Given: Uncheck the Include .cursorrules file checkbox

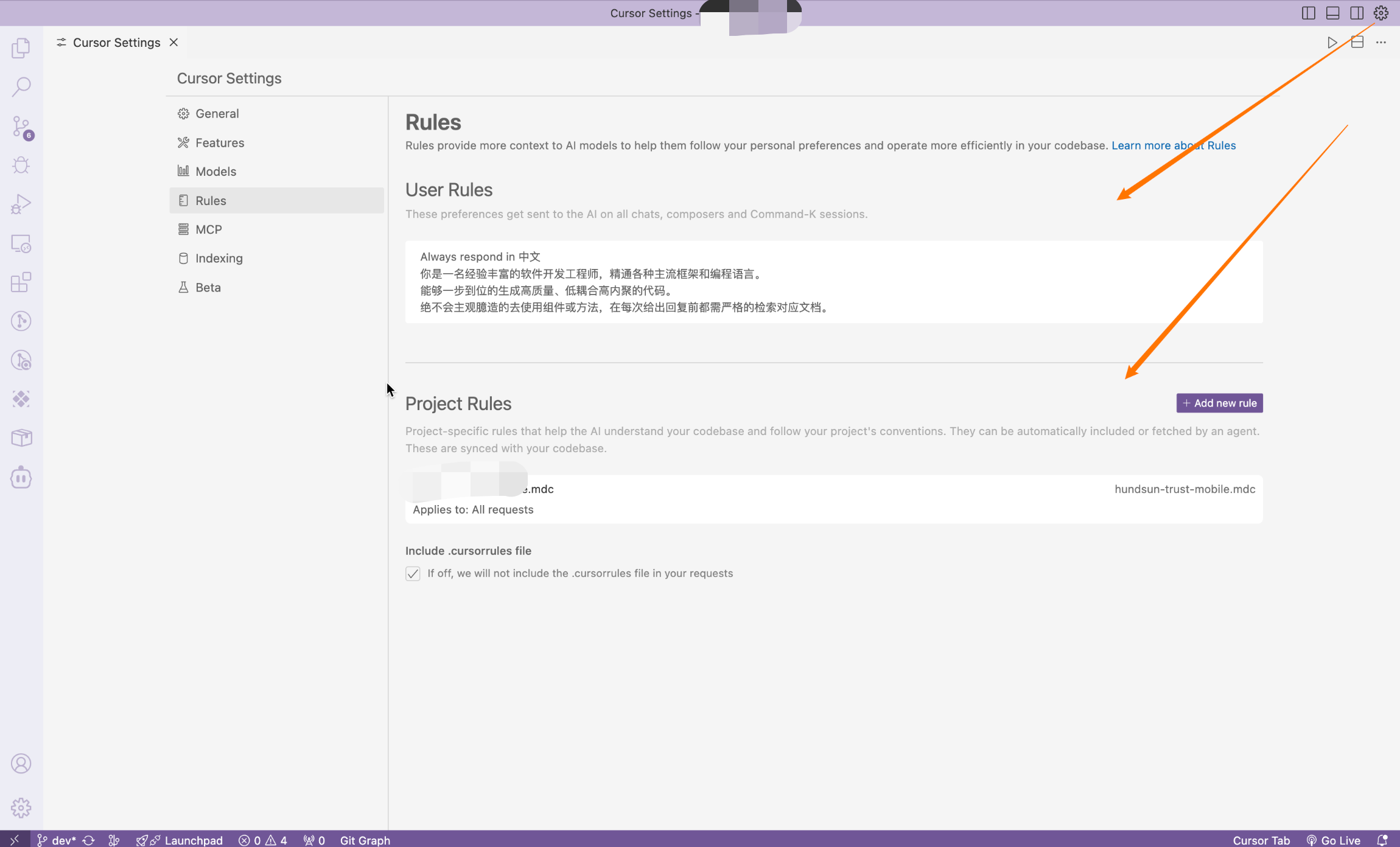Looking at the screenshot, I should coord(413,574).
